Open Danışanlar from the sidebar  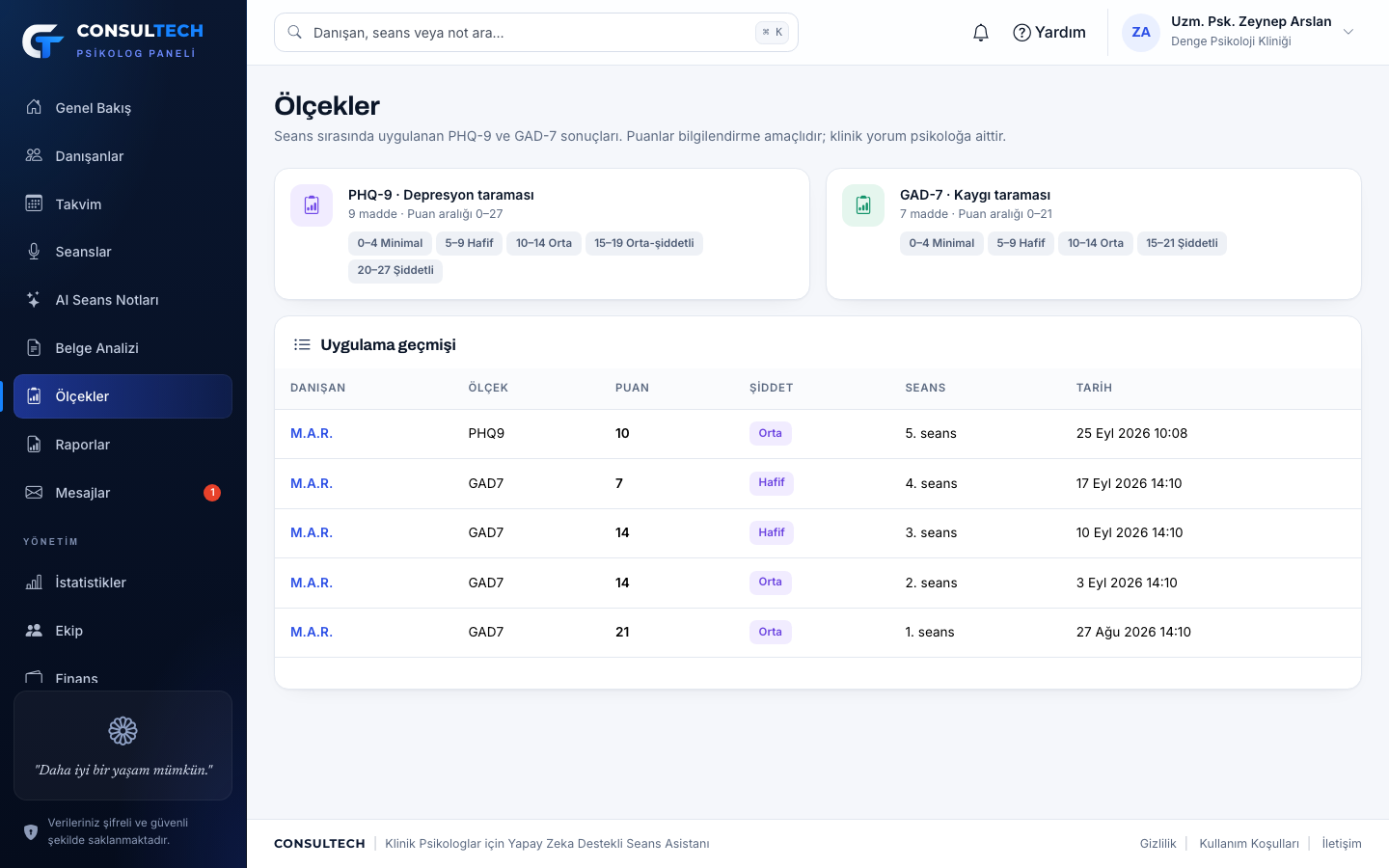(123, 156)
